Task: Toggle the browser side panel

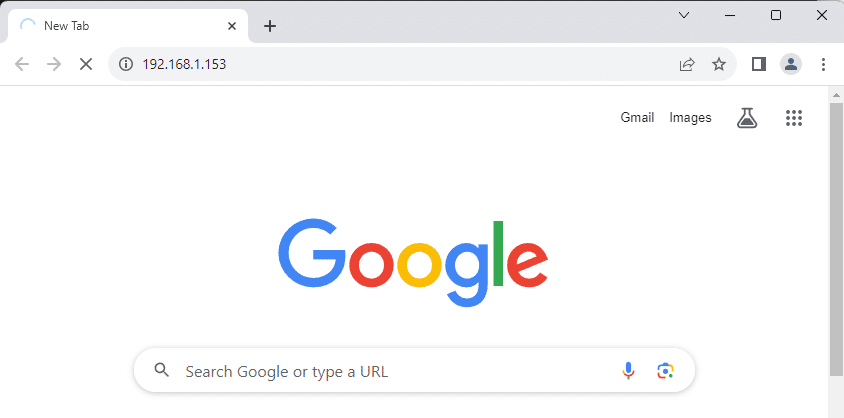Action: click(759, 64)
